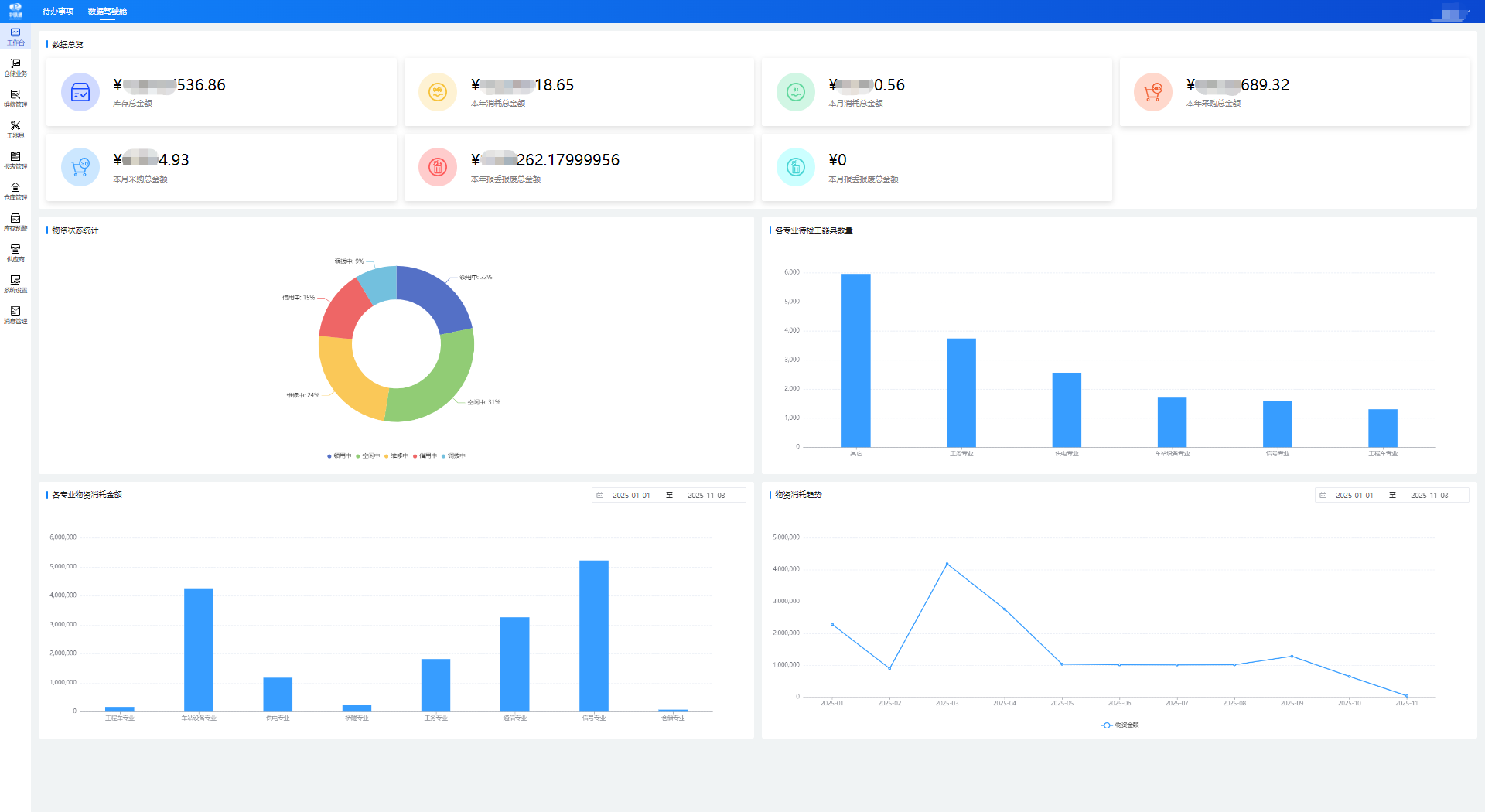Toggle 领用中 legend item in pie chart
Viewport: 1485px width, 812px height.
pyautogui.click(x=340, y=456)
